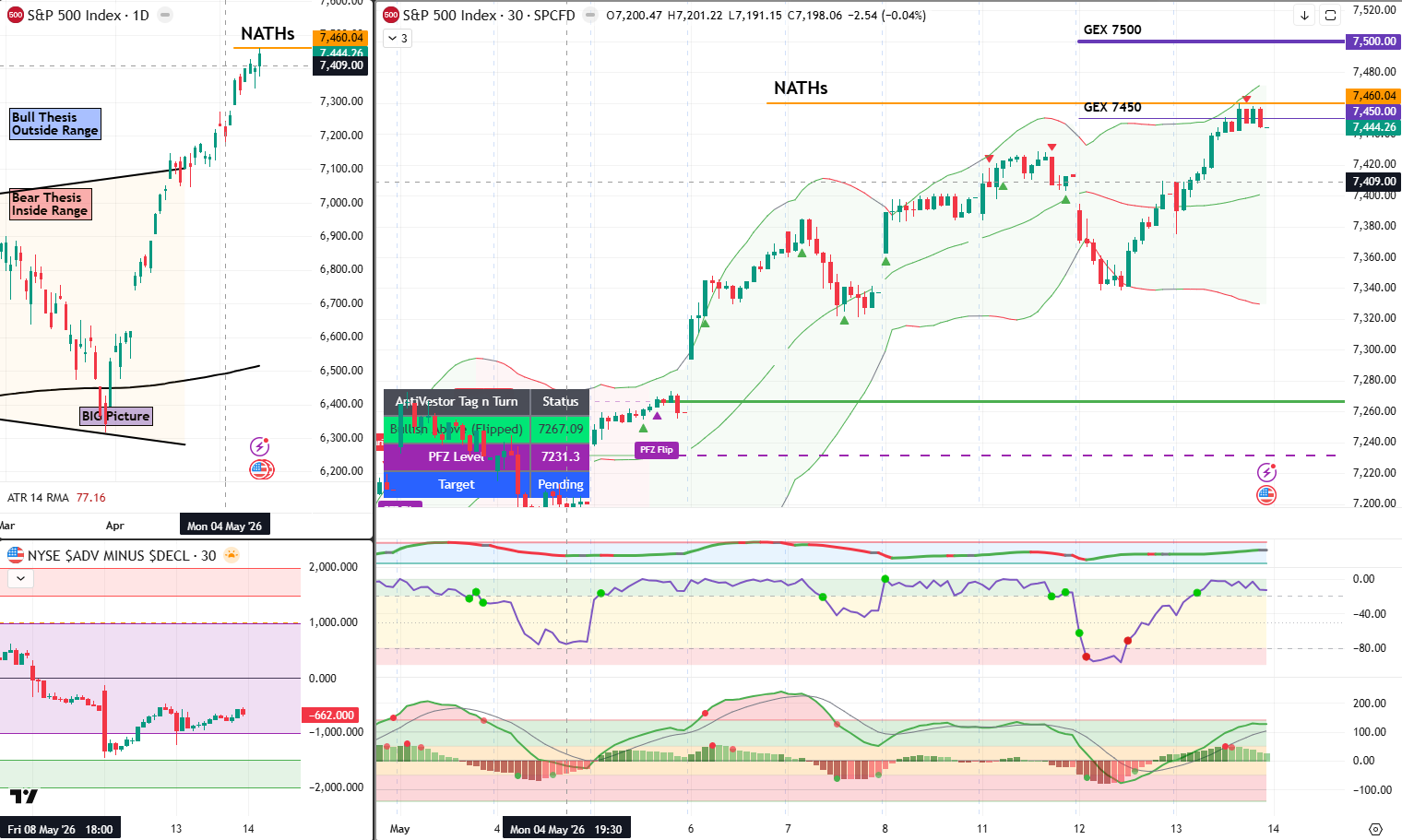Click the open value O7,200.47 in the header
The width and height of the screenshot is (1402, 840).
point(634,16)
